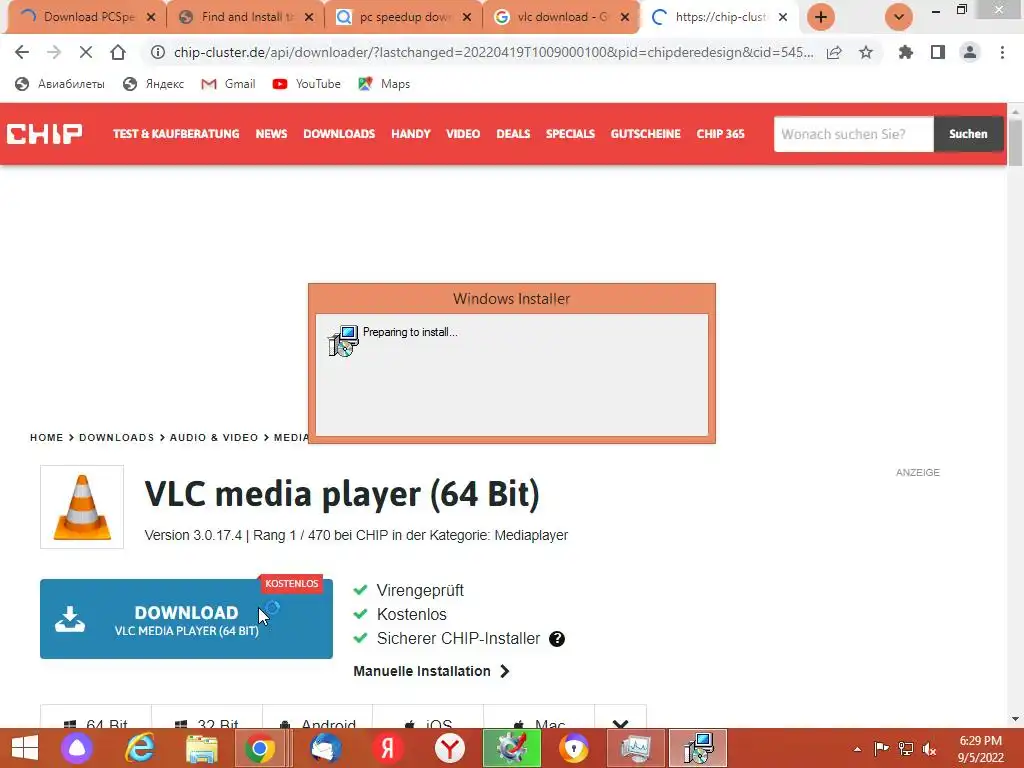1024x768 pixels.
Task: Open the Video menu item
Action: point(463,134)
